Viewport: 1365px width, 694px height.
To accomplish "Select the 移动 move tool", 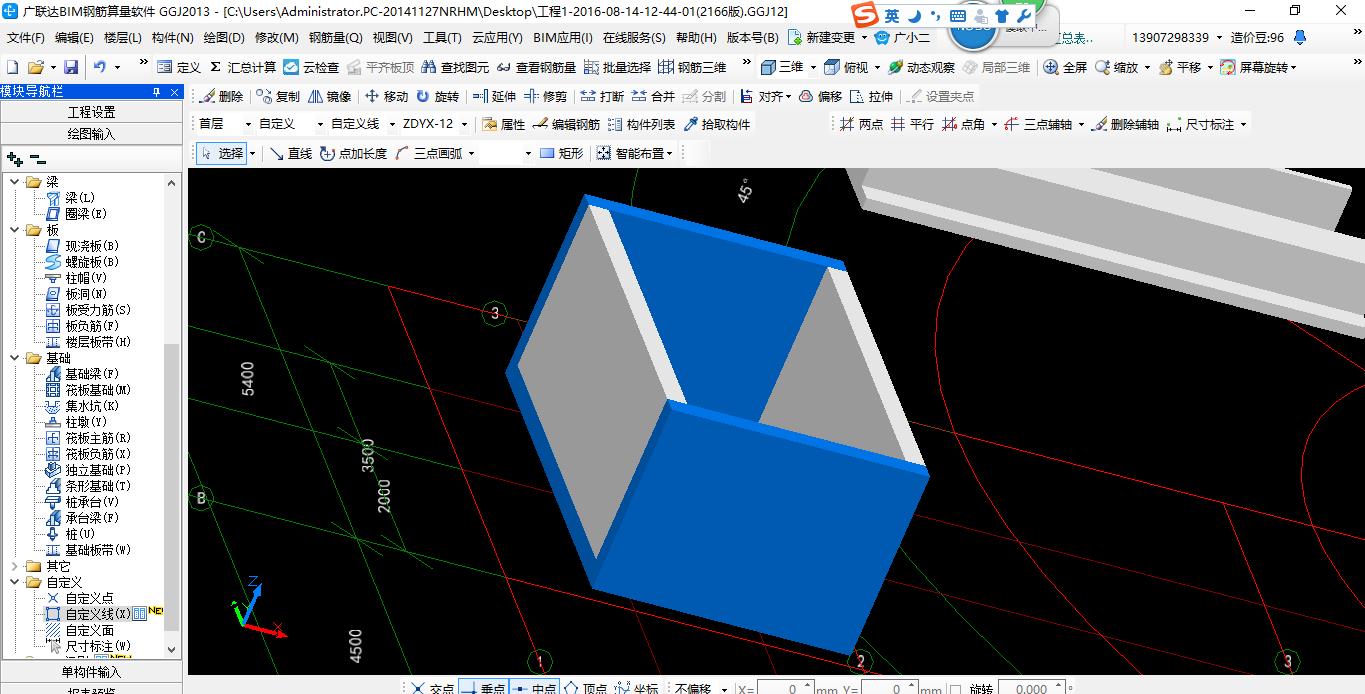I will [x=386, y=96].
